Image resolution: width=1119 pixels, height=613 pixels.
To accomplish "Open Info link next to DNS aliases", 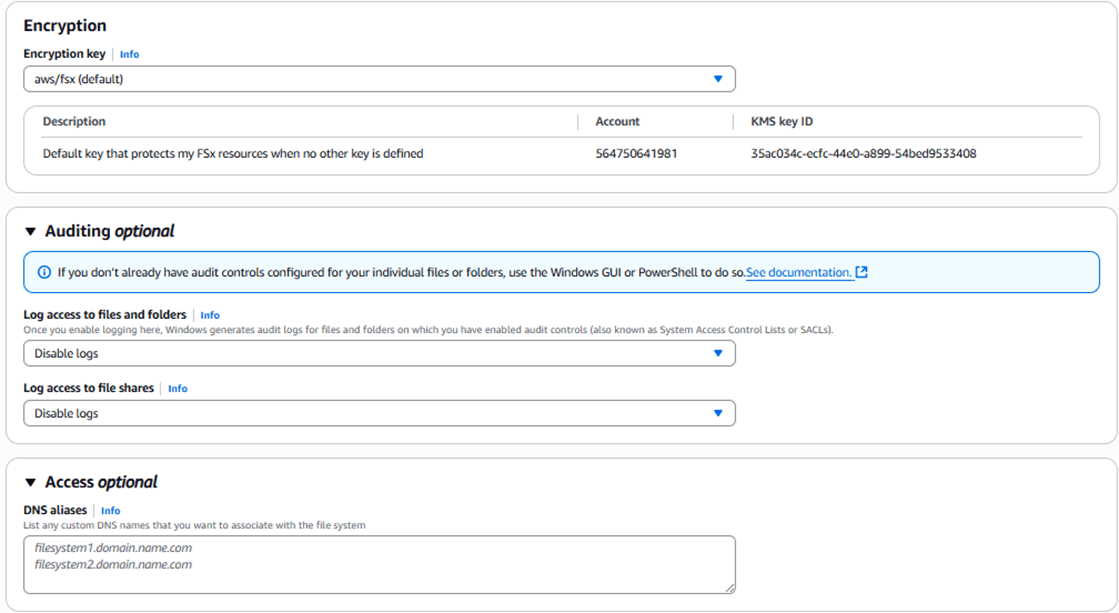I will (110, 510).
